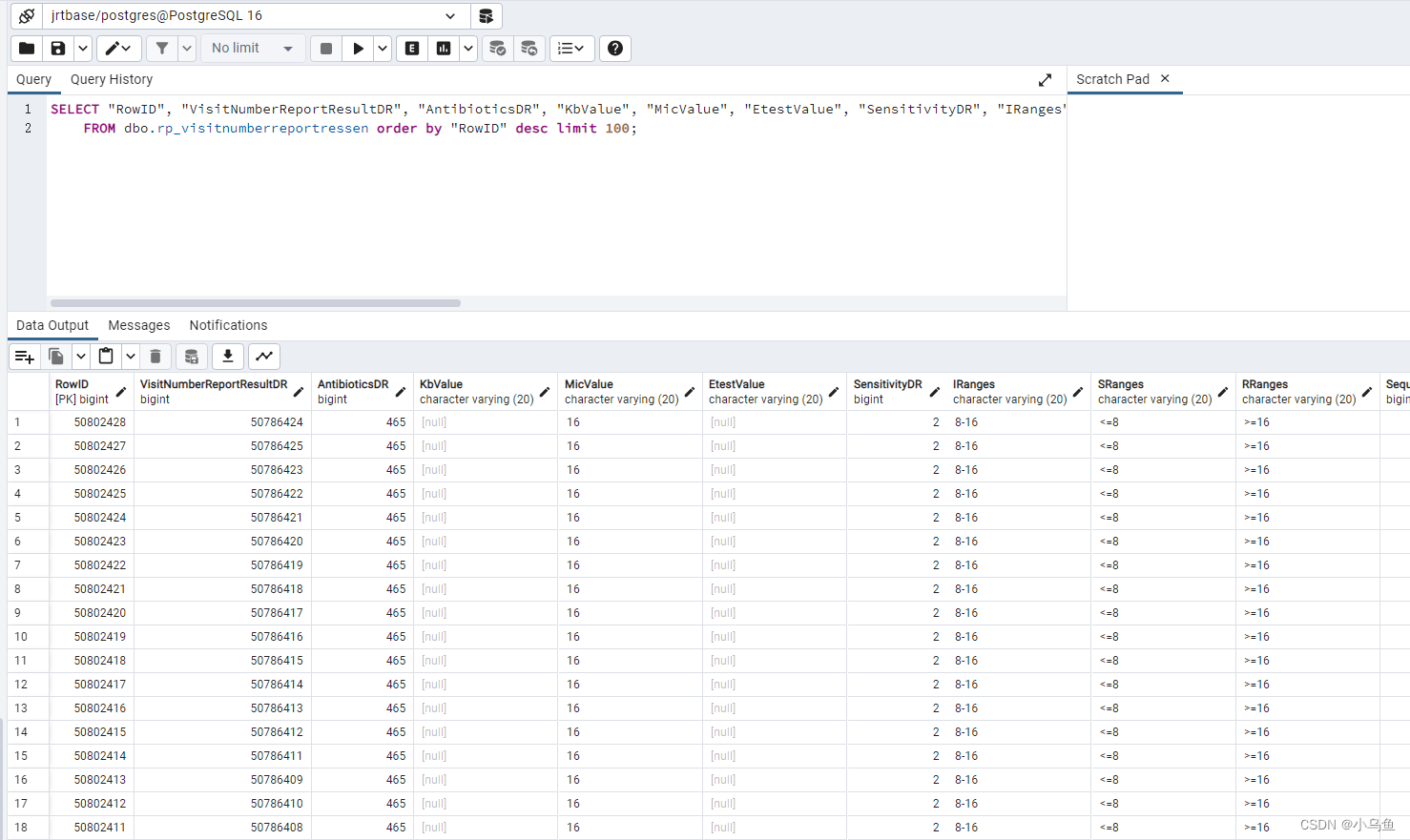The image size is (1410, 840).
Task: Open the help question mark icon
Action: (615, 49)
